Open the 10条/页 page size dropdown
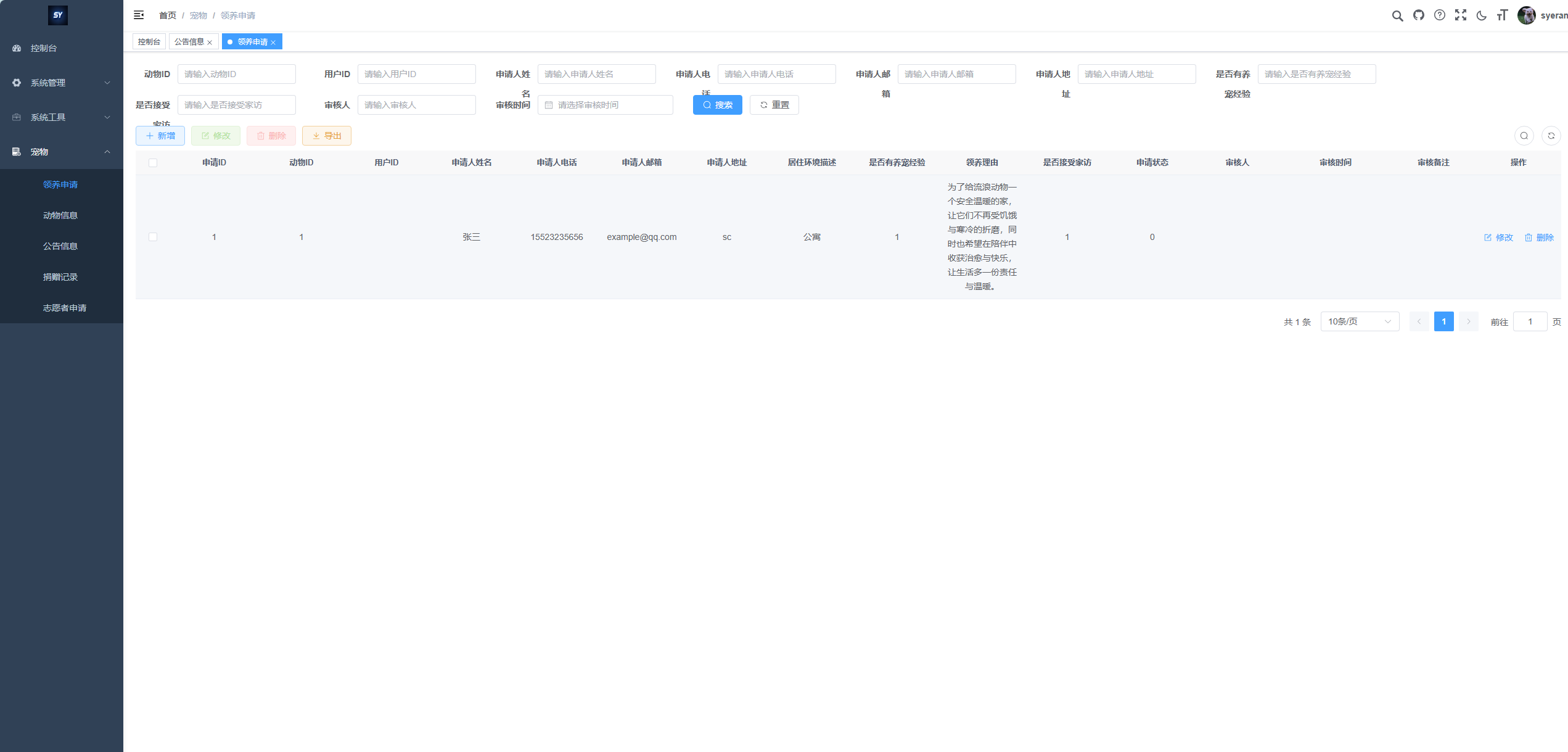The image size is (1568, 752). tap(1359, 321)
